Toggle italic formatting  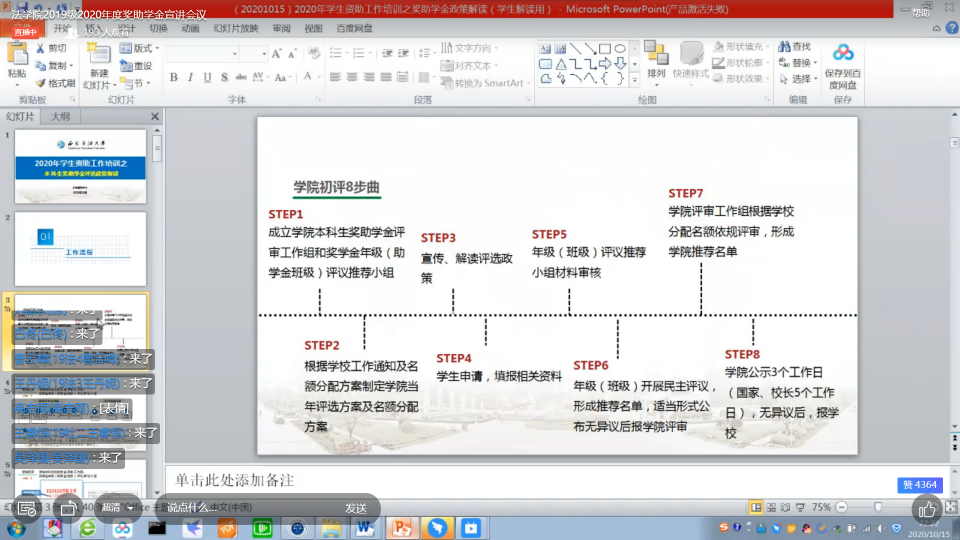pos(190,77)
